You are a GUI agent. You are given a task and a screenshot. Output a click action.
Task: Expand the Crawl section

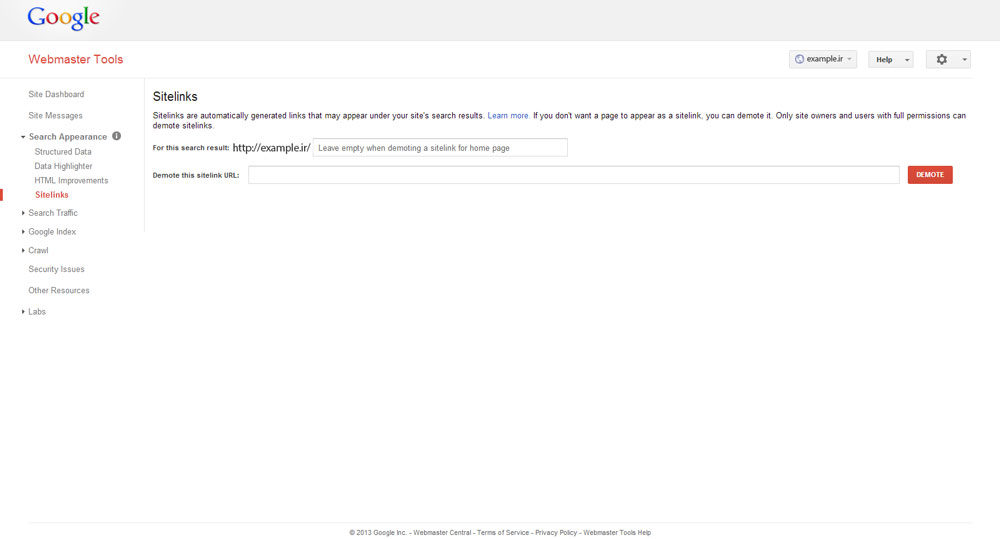23,250
